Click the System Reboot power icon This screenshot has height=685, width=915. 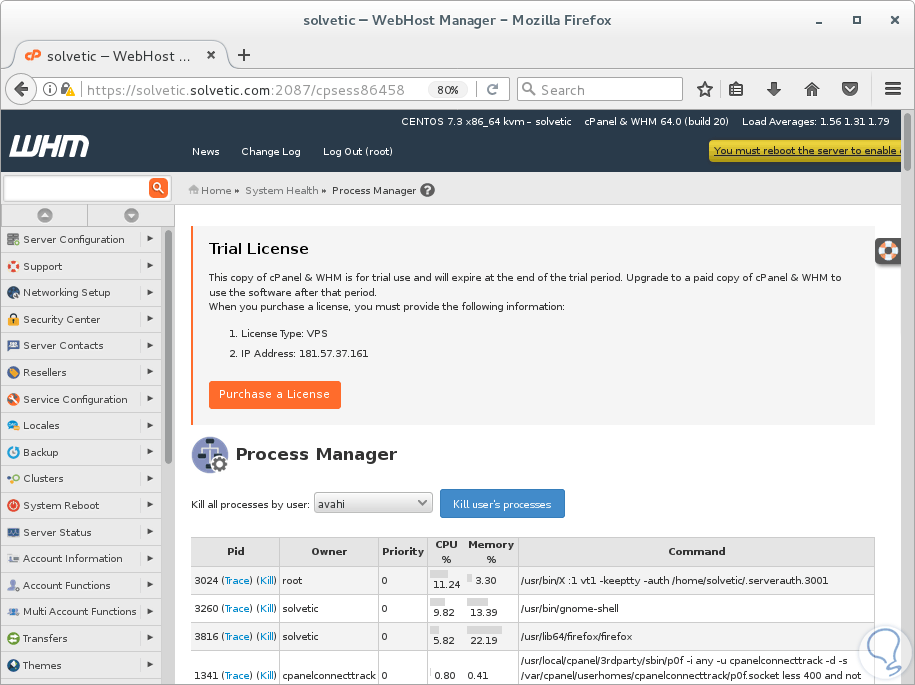coord(13,505)
